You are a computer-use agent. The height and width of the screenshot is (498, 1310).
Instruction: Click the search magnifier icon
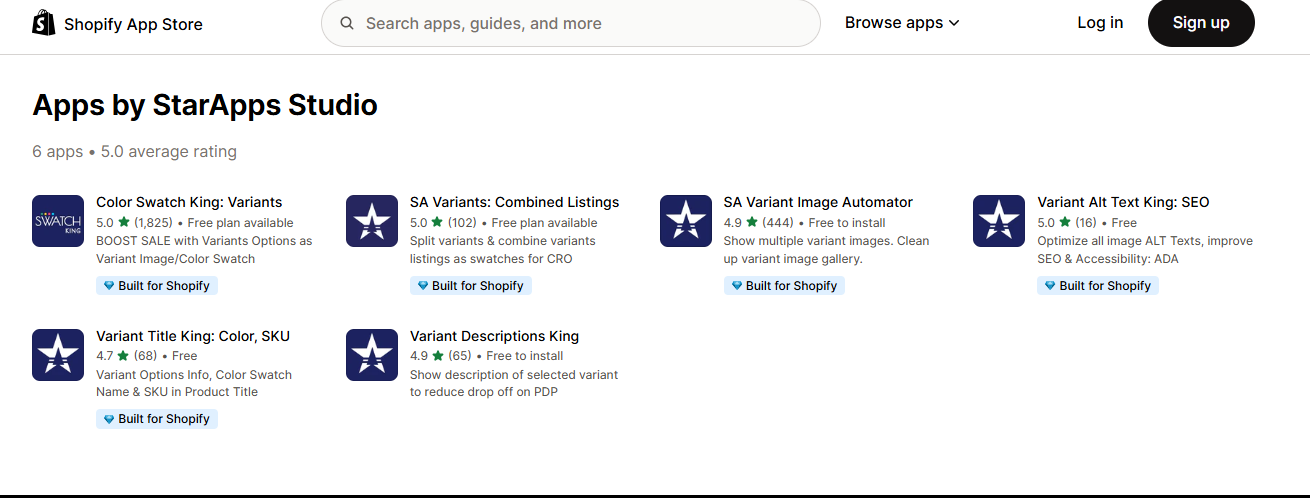pos(347,23)
